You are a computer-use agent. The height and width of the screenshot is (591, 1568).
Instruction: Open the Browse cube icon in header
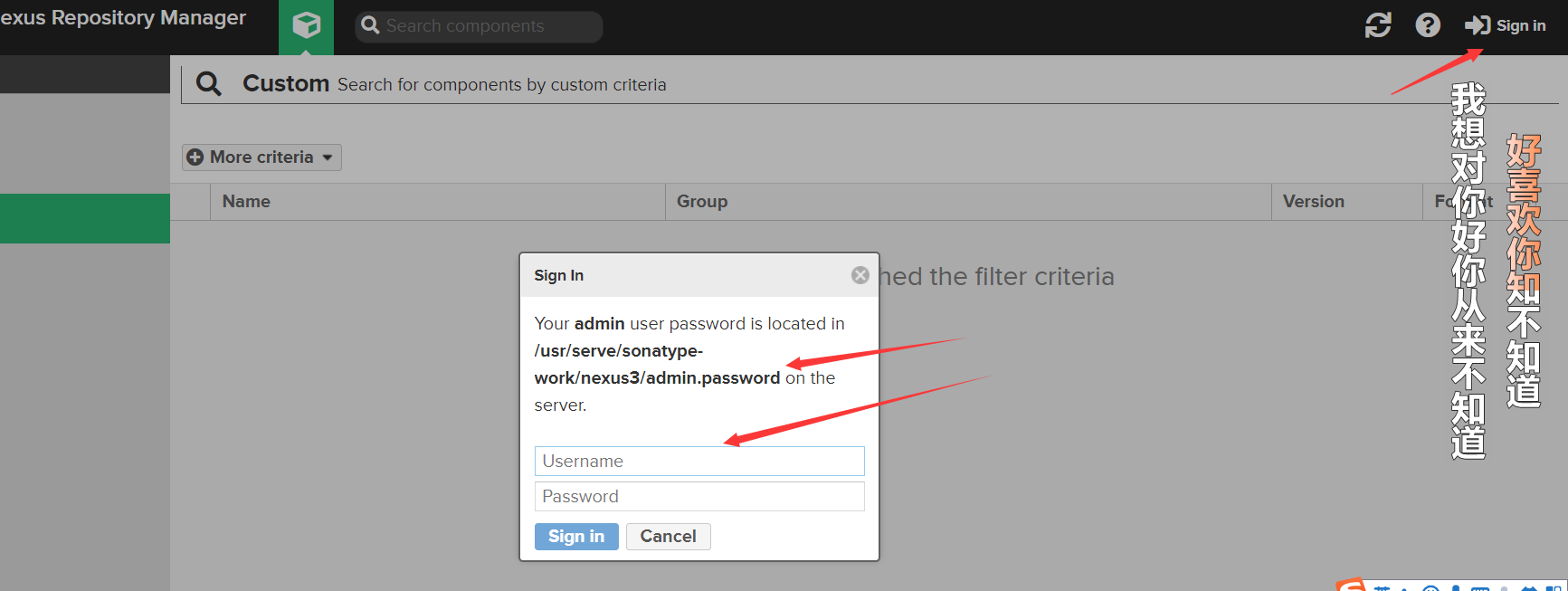[306, 25]
